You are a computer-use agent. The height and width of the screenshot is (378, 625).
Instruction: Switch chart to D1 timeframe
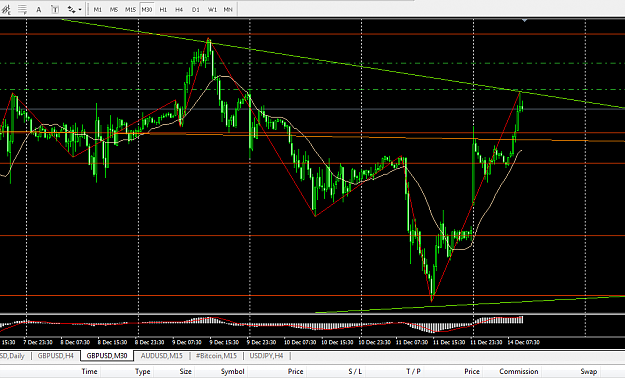(x=195, y=10)
